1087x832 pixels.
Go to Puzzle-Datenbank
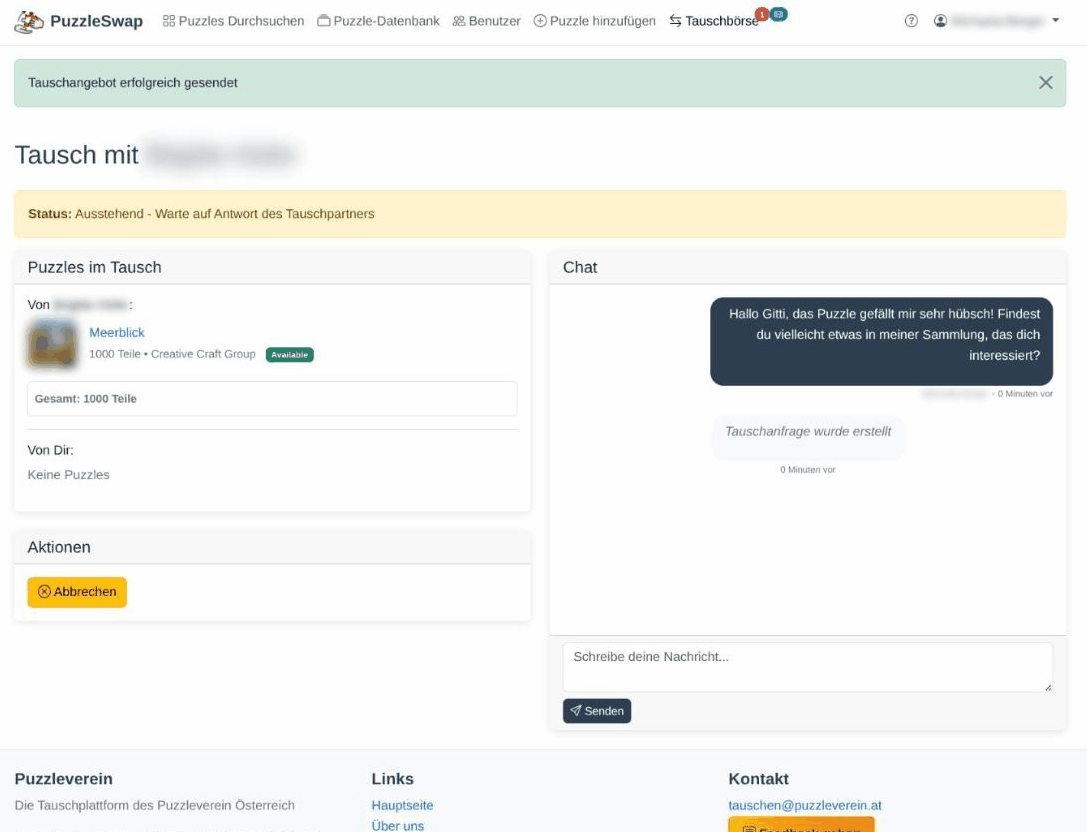378,21
